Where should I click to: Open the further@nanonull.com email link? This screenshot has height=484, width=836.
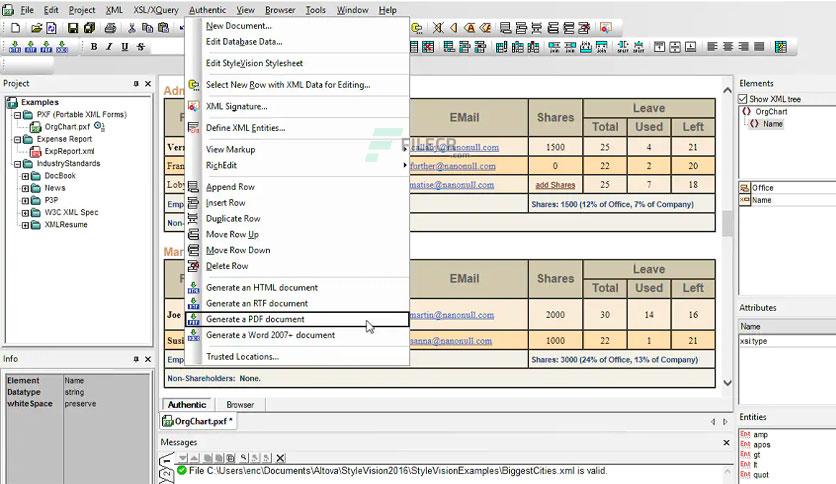453,166
